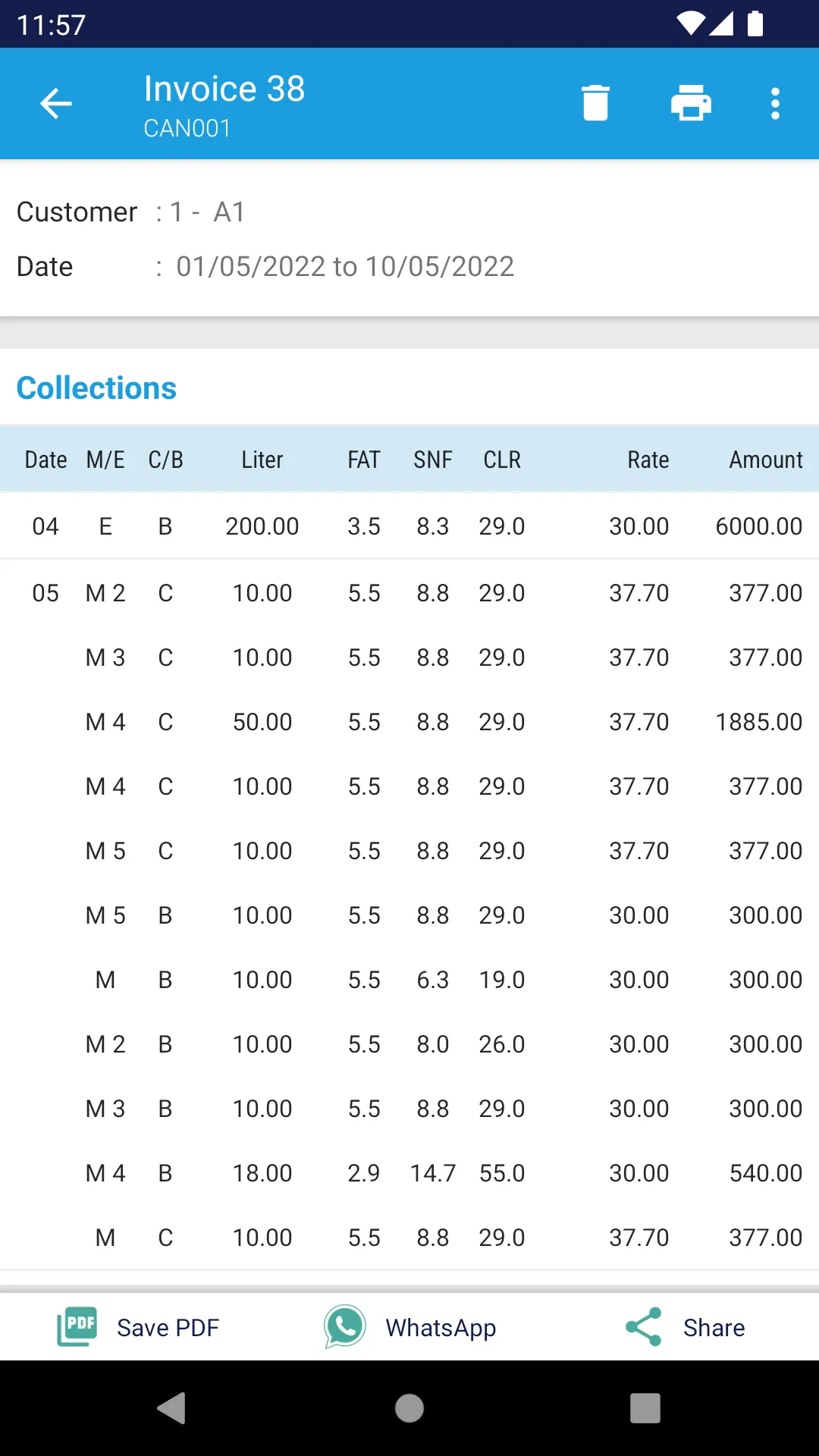Image resolution: width=819 pixels, height=1456 pixels.
Task: Select the 05 date cell
Action: tap(45, 593)
